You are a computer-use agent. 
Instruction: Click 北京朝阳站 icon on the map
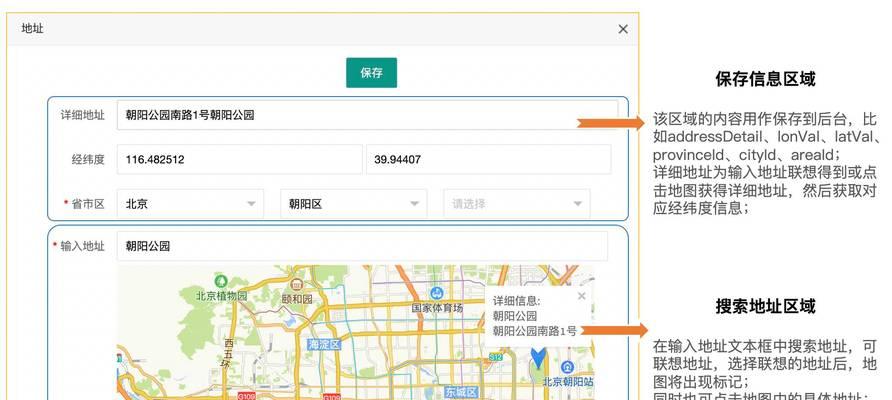click(567, 368)
